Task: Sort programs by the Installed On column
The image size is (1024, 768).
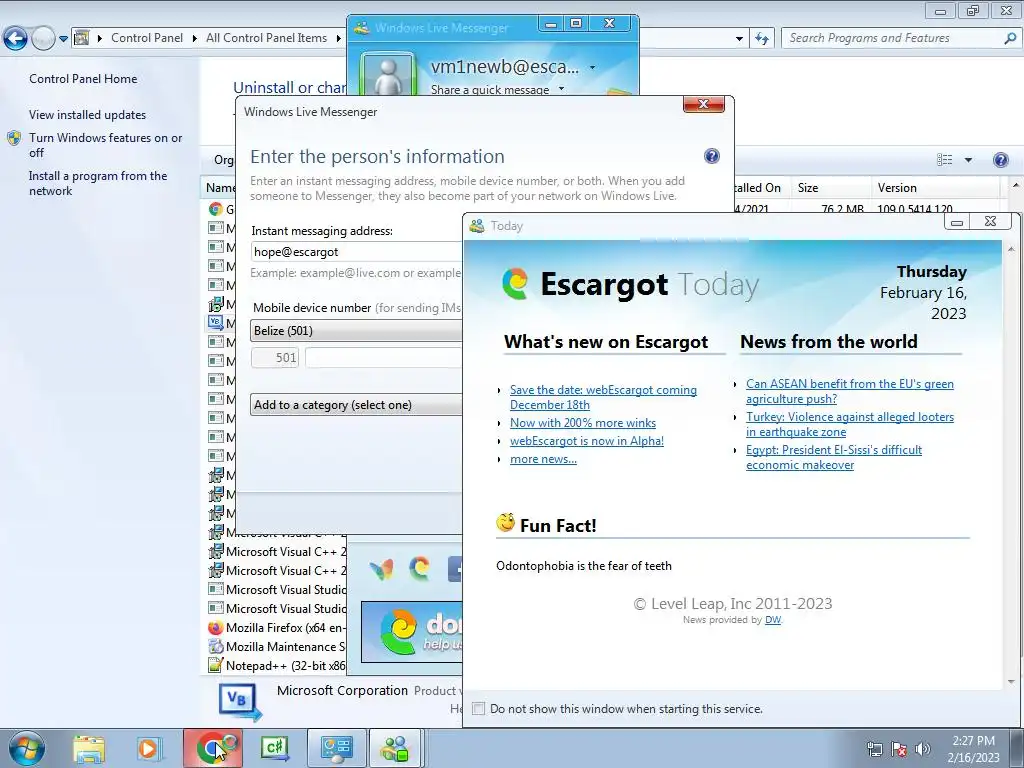Action: 761,187
